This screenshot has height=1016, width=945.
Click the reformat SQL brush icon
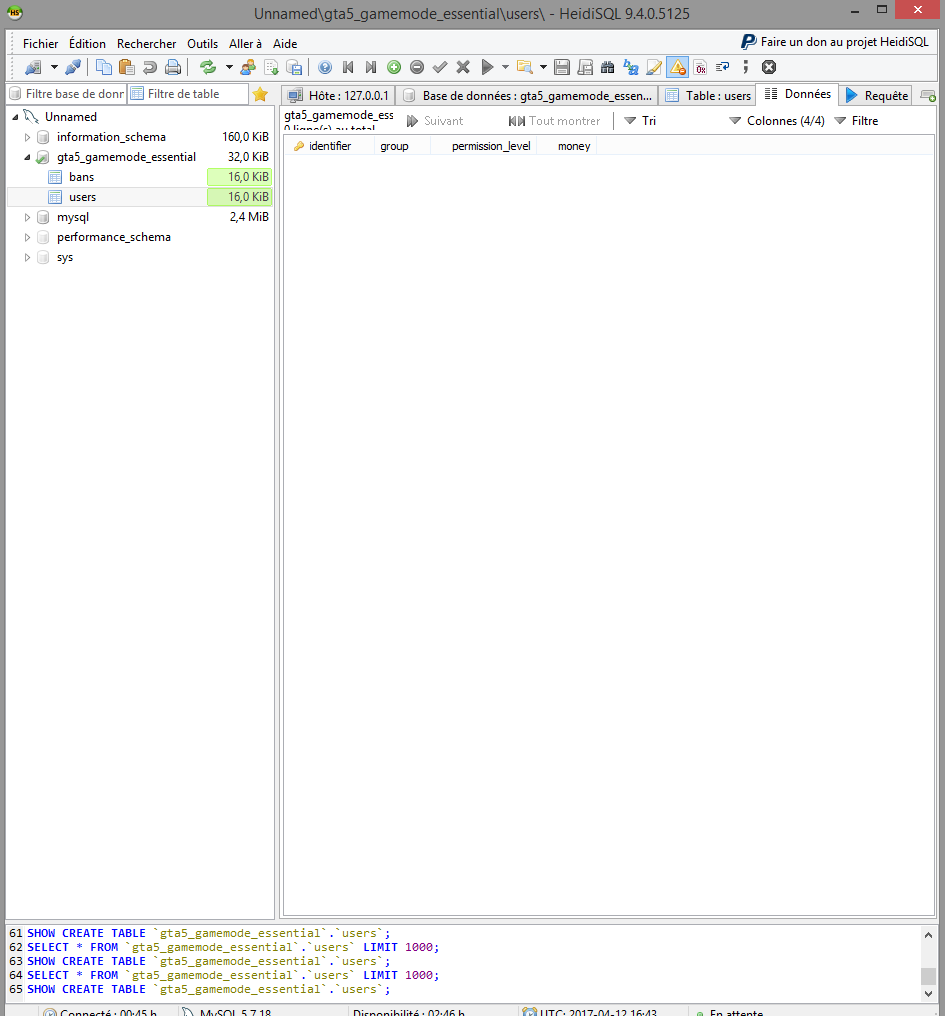click(654, 67)
